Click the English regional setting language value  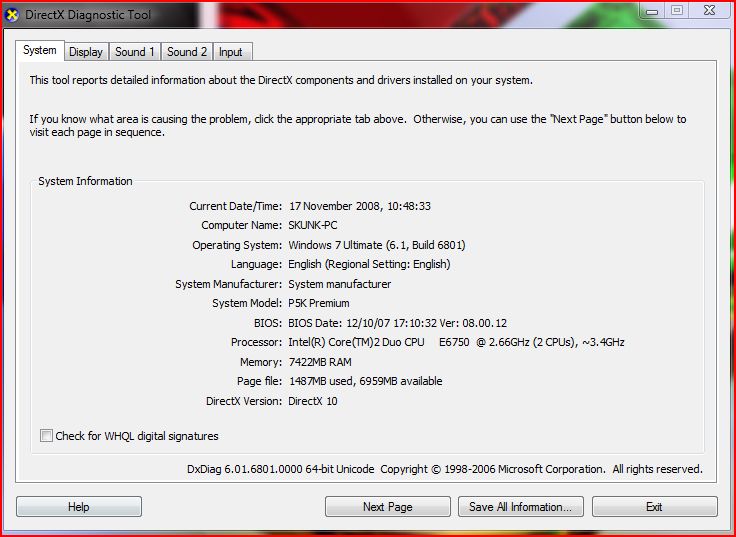pos(369,264)
